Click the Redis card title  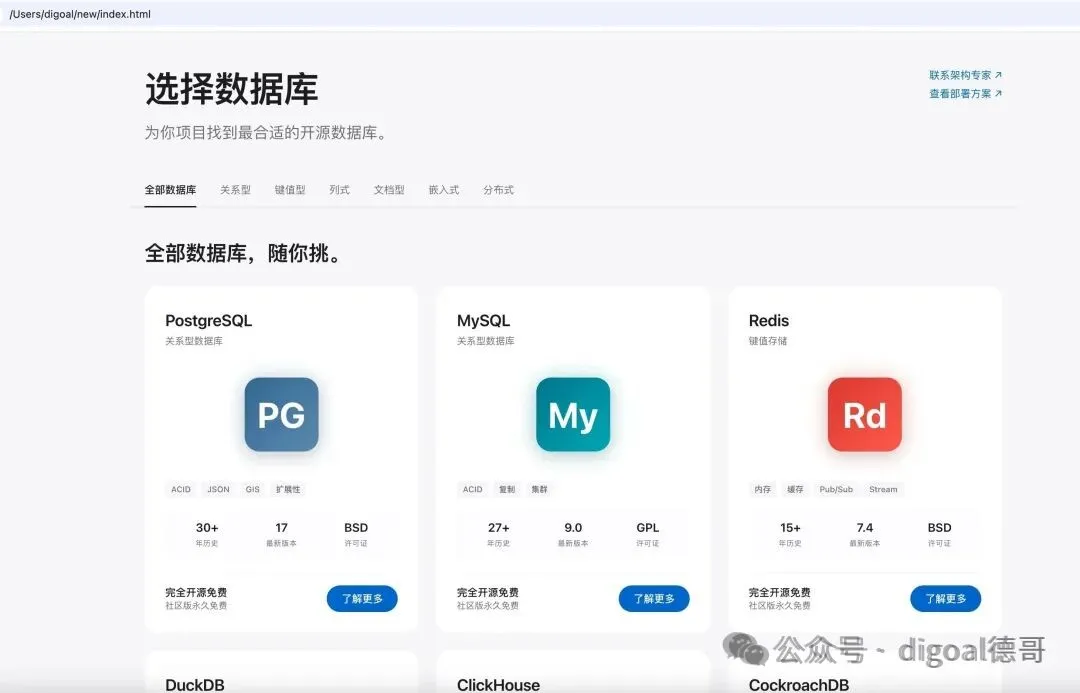click(769, 321)
